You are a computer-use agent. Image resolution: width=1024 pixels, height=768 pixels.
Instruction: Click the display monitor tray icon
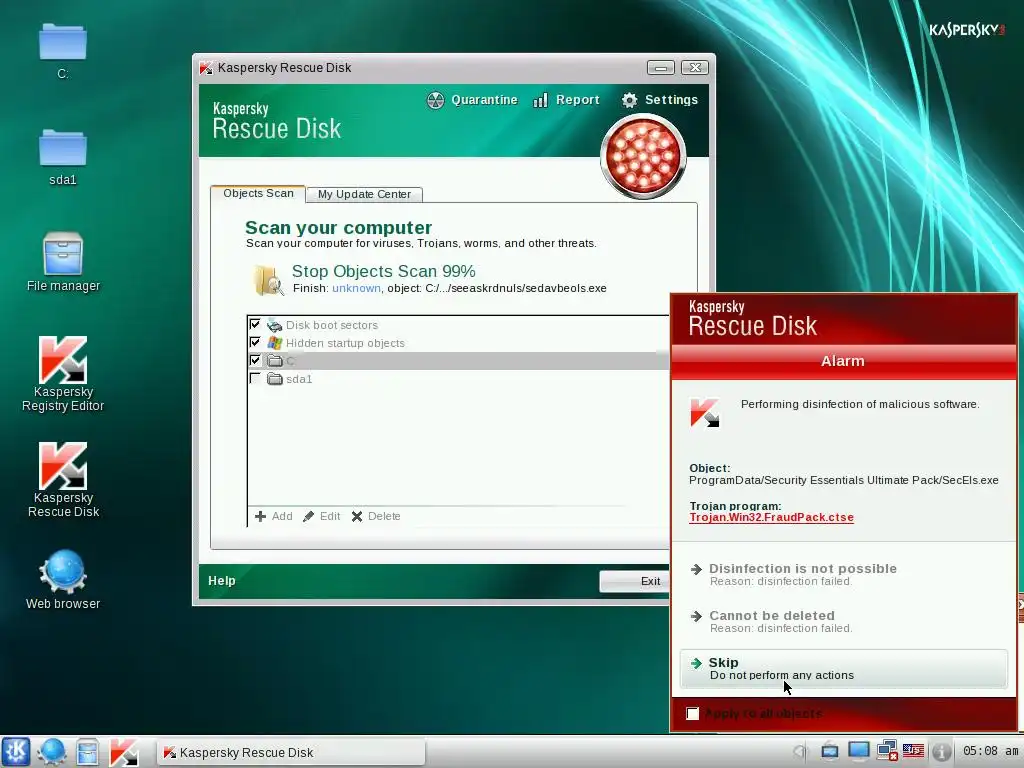[x=858, y=752]
